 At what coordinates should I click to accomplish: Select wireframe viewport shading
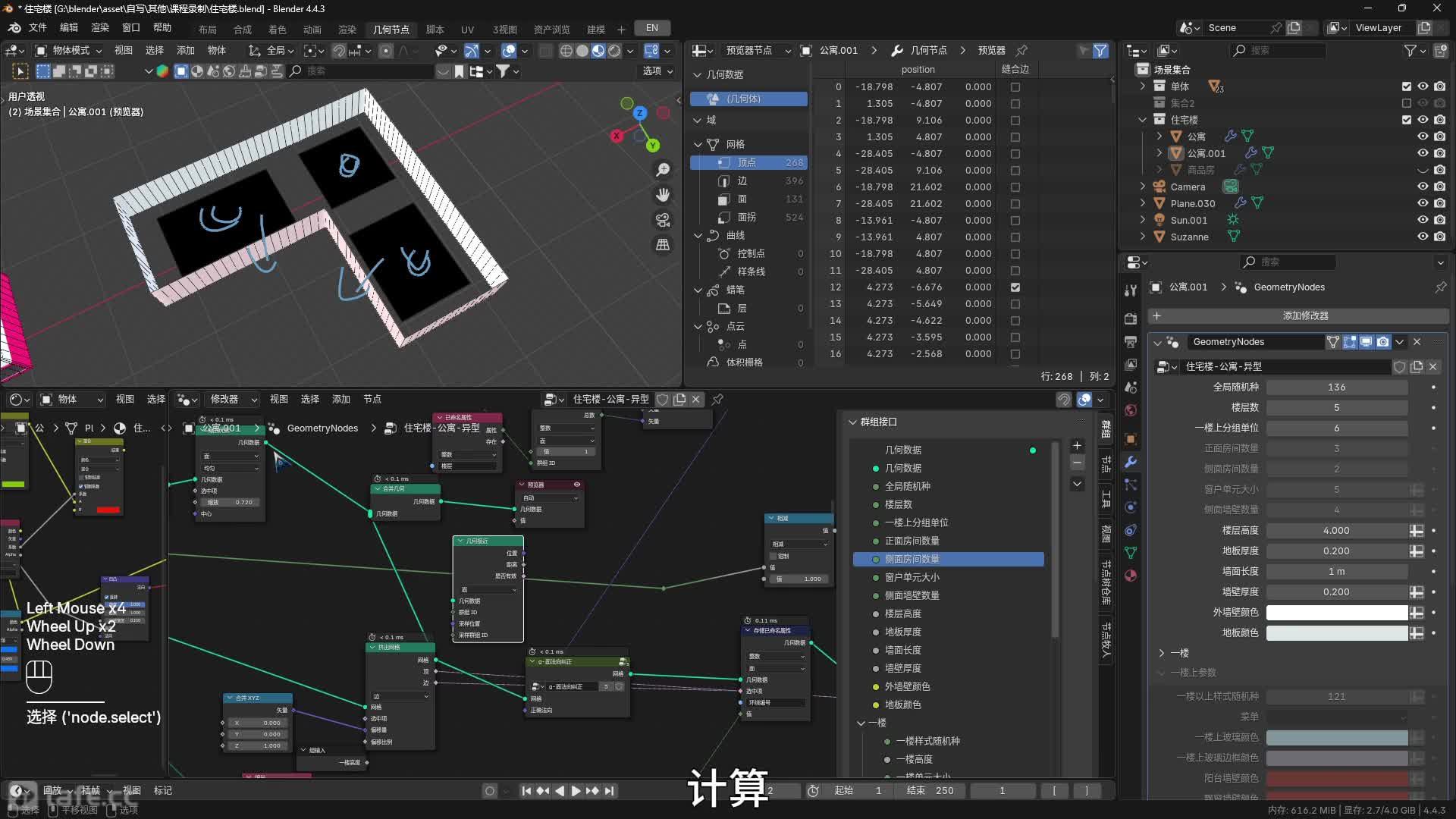[566, 51]
